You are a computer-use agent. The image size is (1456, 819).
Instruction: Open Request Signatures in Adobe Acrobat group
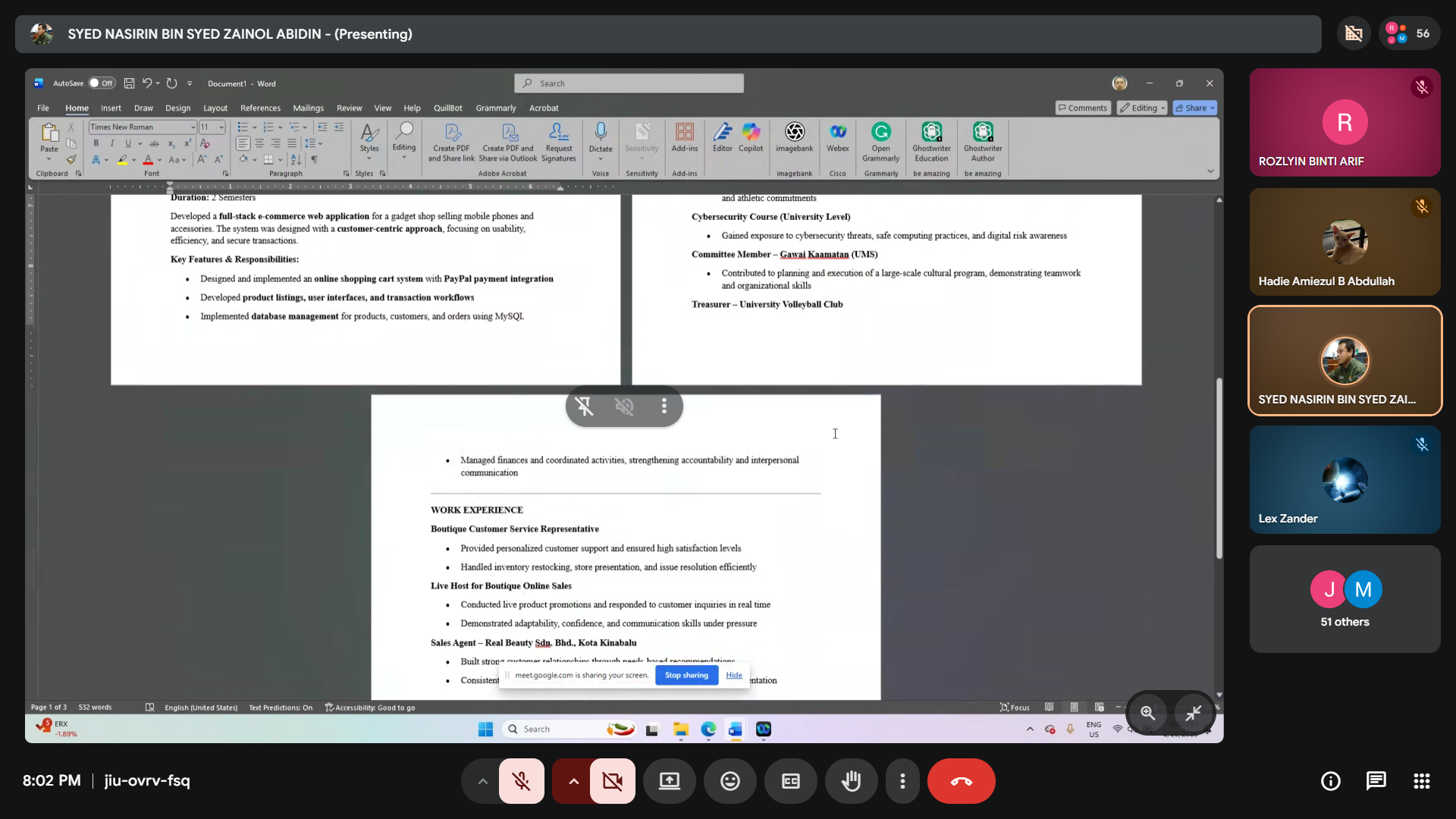point(559,143)
